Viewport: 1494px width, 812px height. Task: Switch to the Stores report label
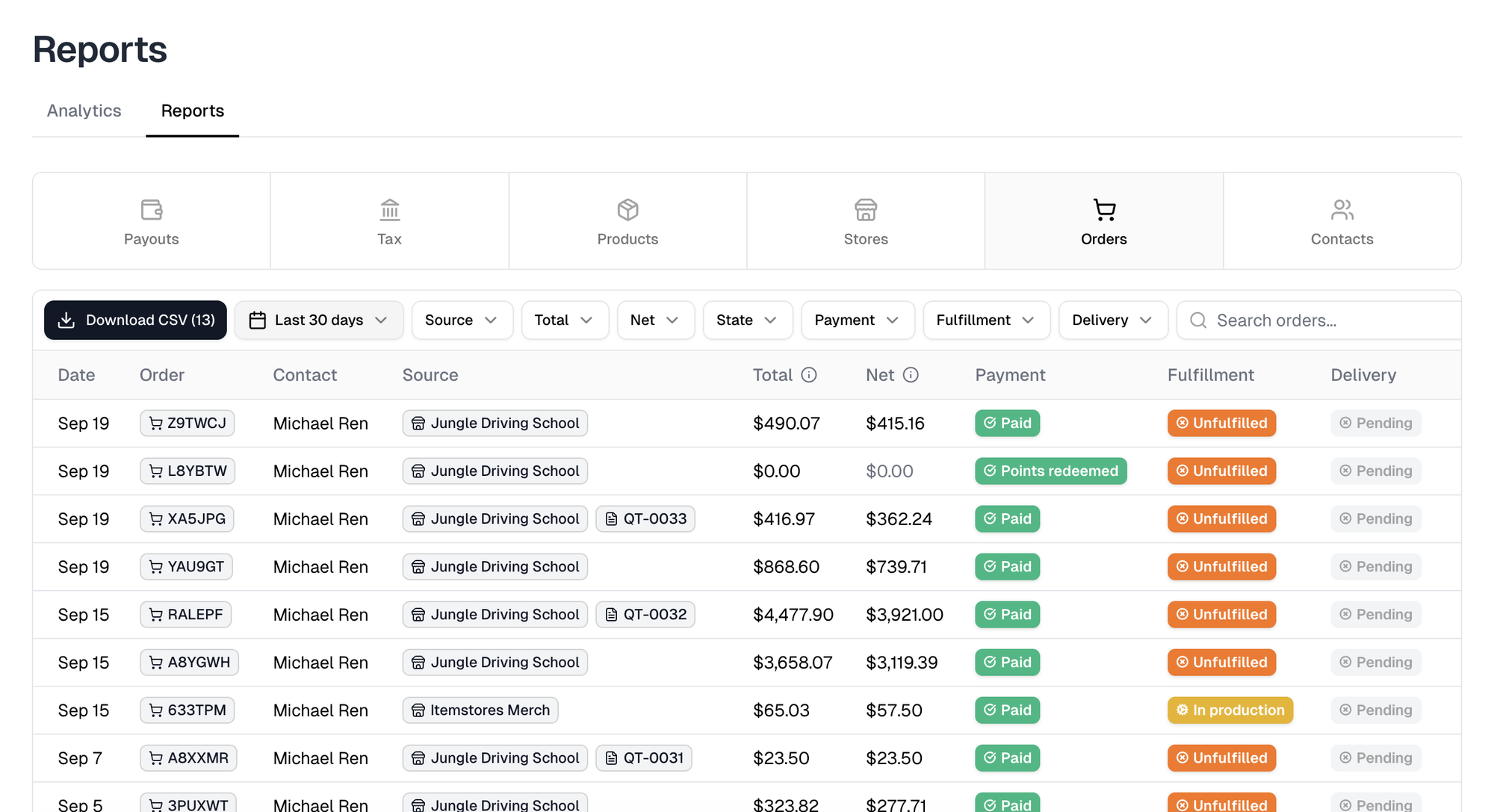point(866,240)
